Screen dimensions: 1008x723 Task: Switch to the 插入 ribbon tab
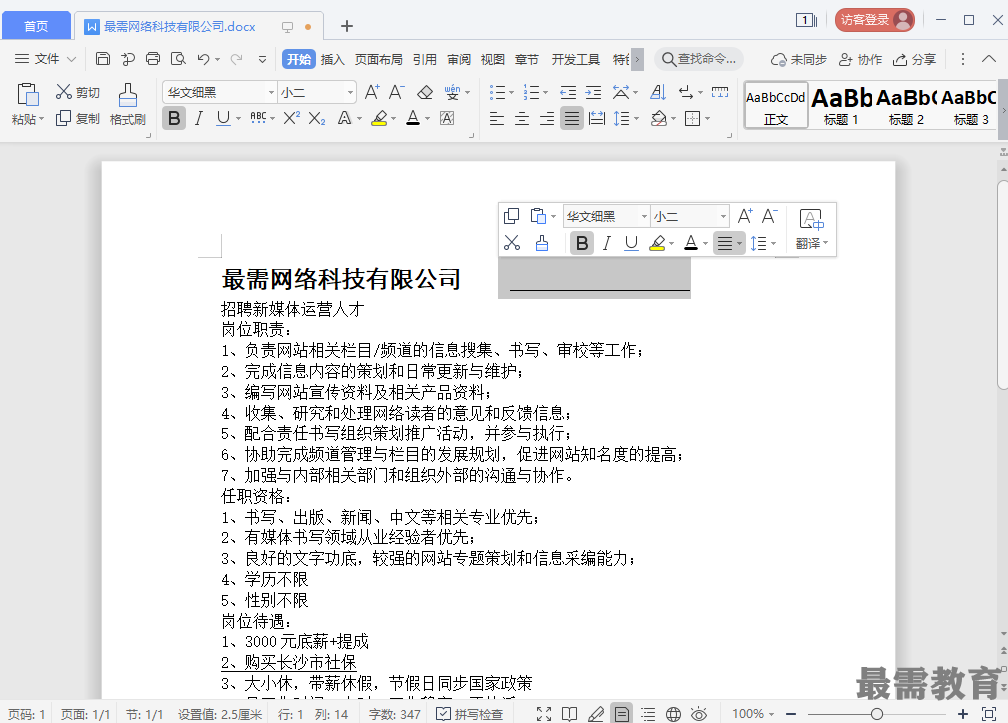point(332,59)
